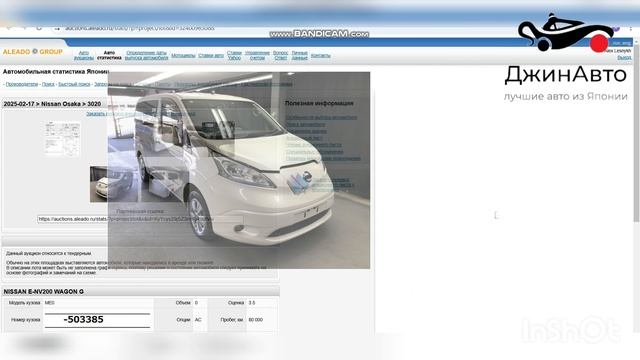
Task: Open the Авто аукционы nav link
Action: click(84, 55)
